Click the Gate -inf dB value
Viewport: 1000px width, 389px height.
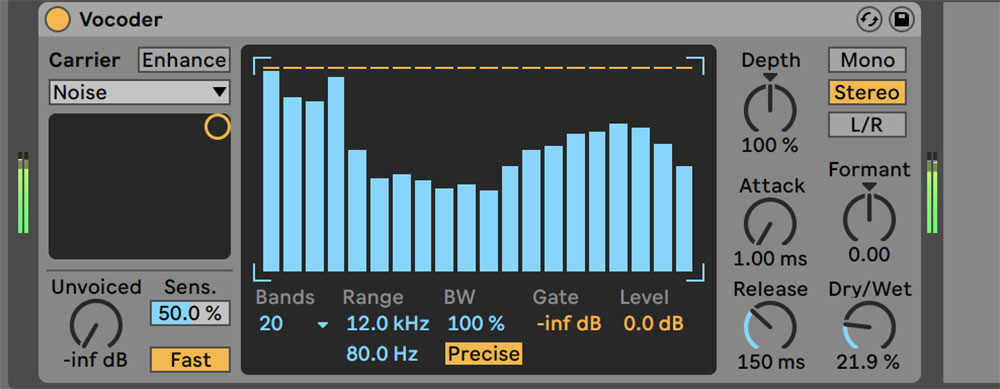tap(569, 324)
